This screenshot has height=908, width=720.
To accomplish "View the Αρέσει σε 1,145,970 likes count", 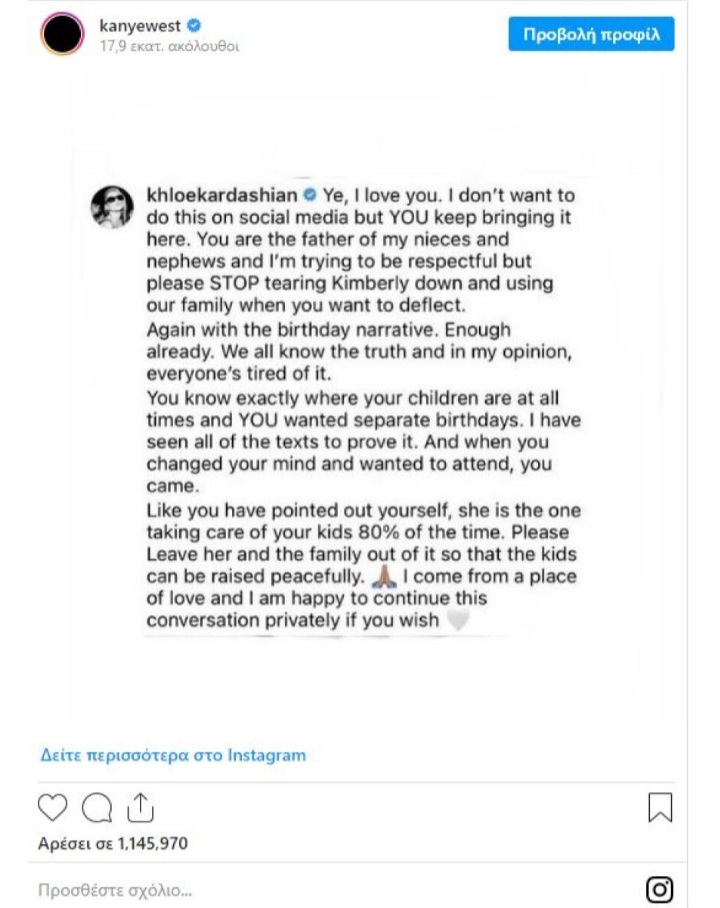I will 113,843.
